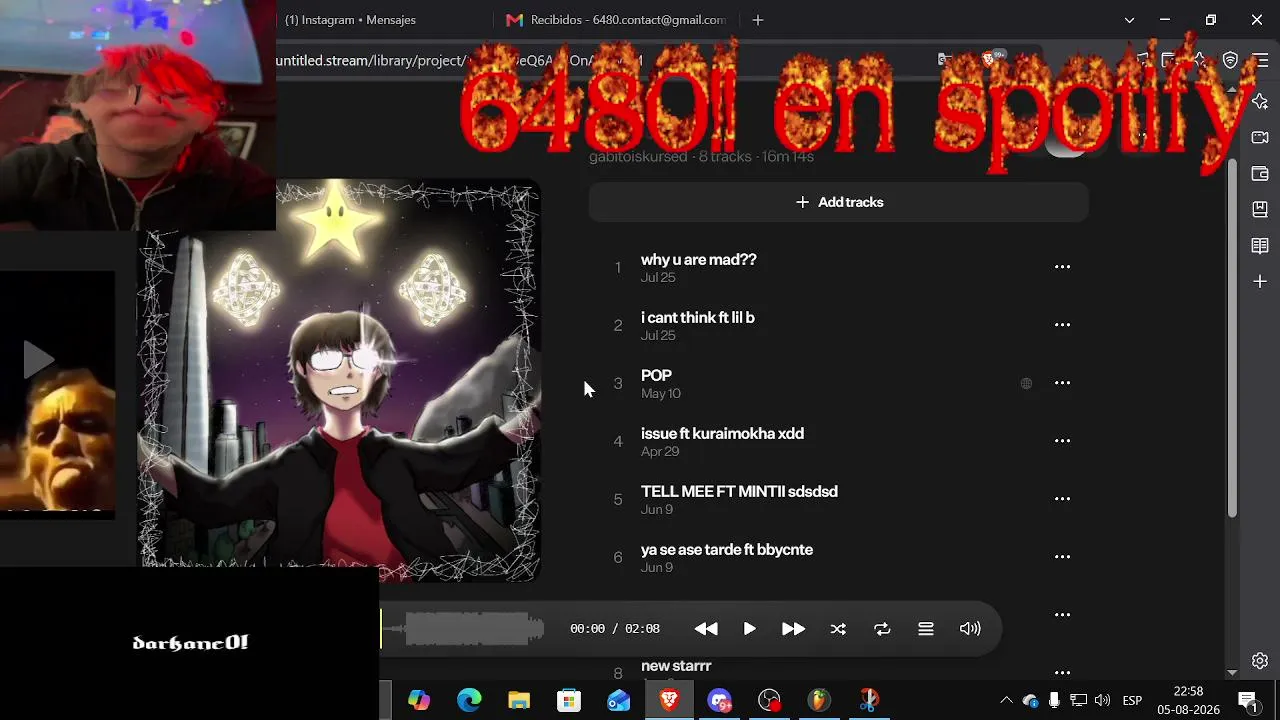
Task: Click the OneDrive tray icon
Action: pyautogui.click(x=1030, y=701)
